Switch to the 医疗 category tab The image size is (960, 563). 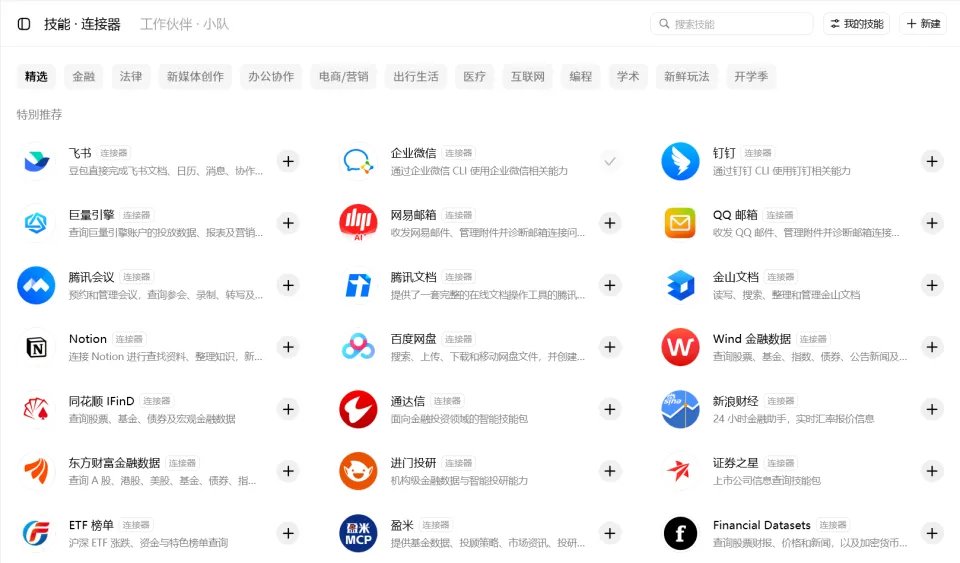coord(474,76)
